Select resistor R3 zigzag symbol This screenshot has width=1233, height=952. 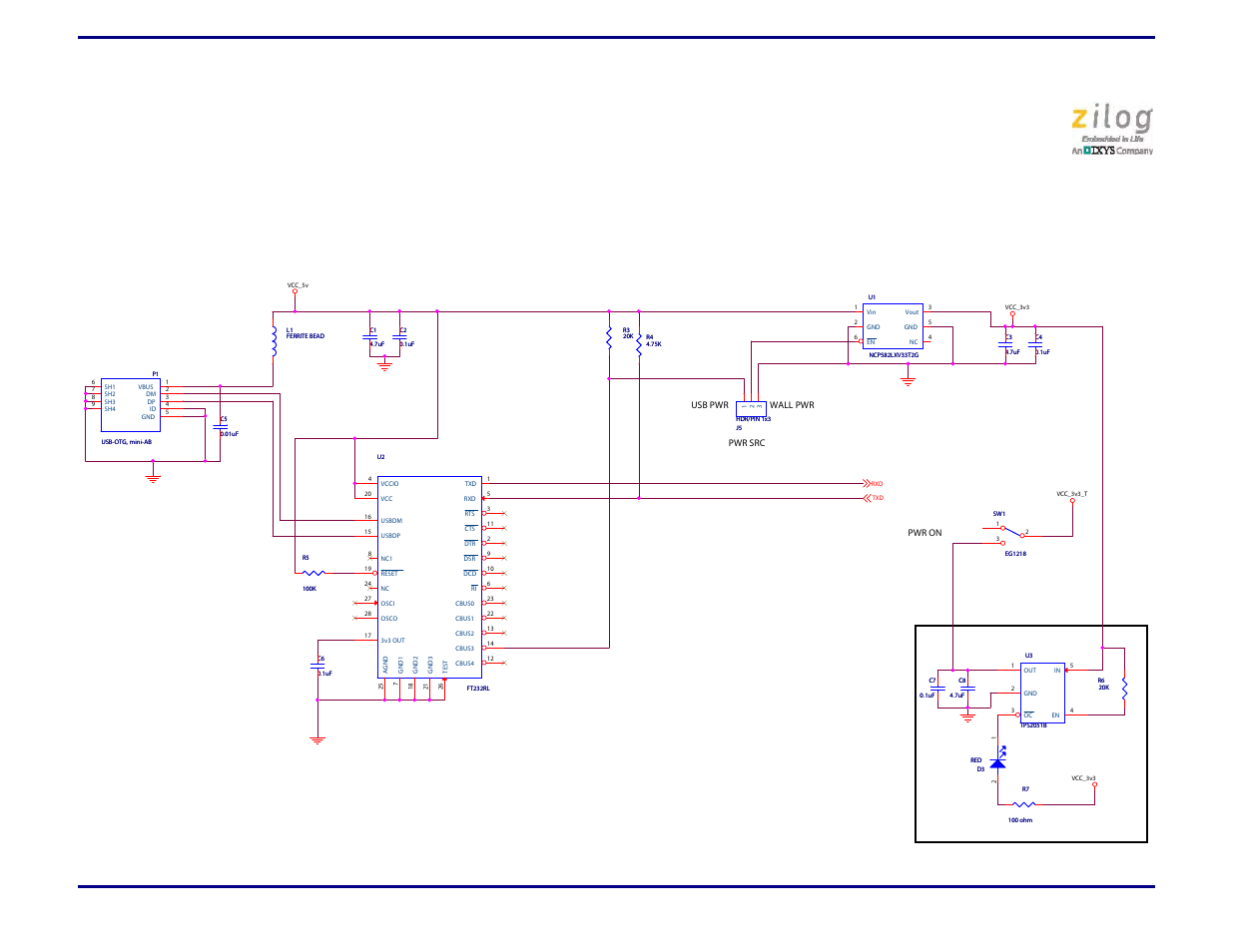[x=609, y=338]
